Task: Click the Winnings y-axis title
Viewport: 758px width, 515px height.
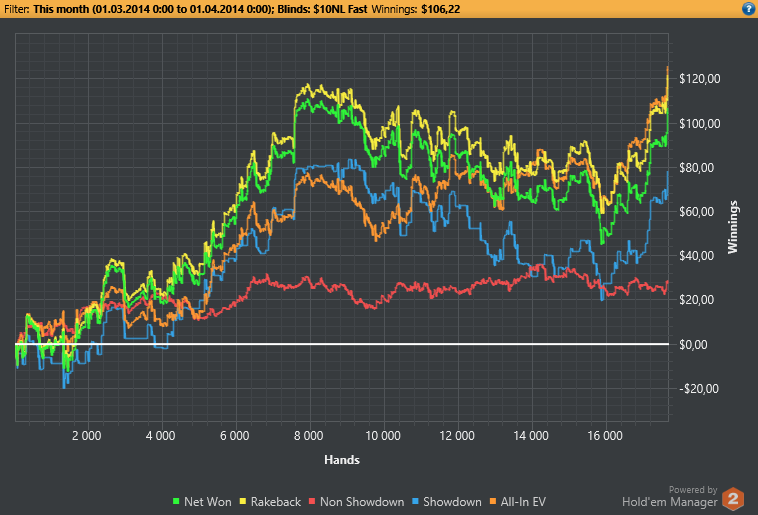Action: coord(733,227)
